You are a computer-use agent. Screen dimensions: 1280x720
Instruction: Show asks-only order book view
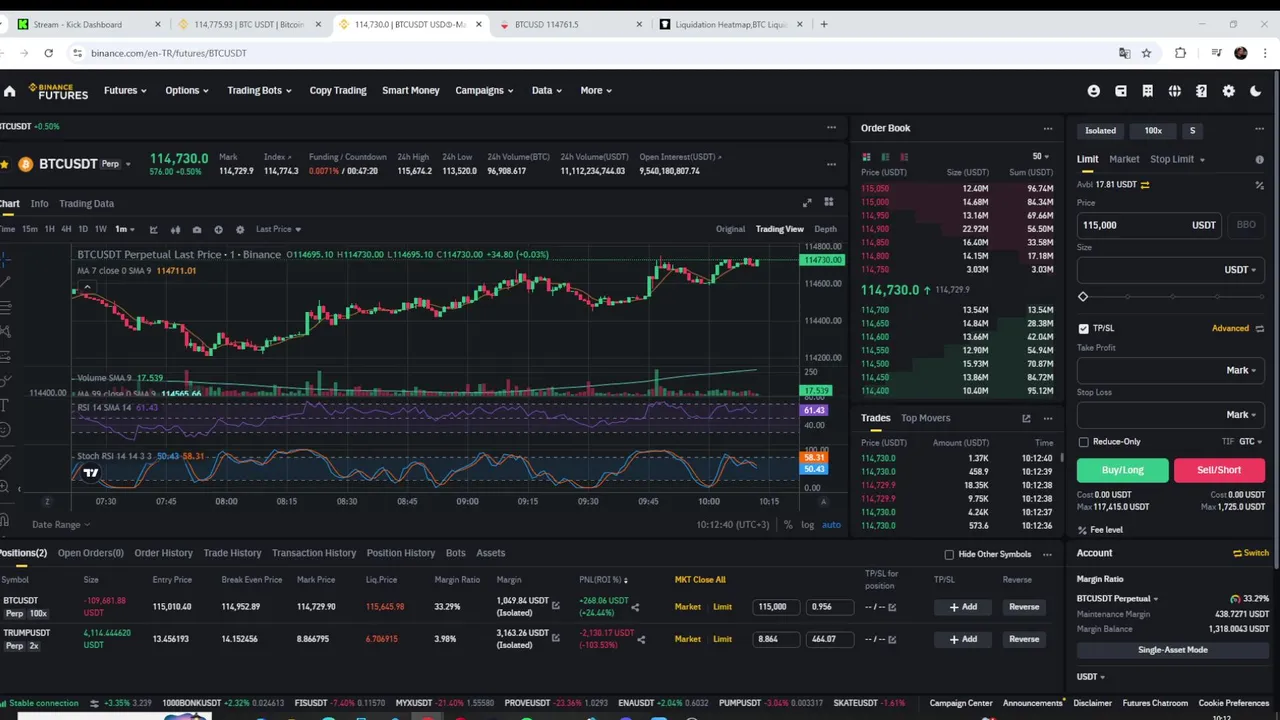904,157
